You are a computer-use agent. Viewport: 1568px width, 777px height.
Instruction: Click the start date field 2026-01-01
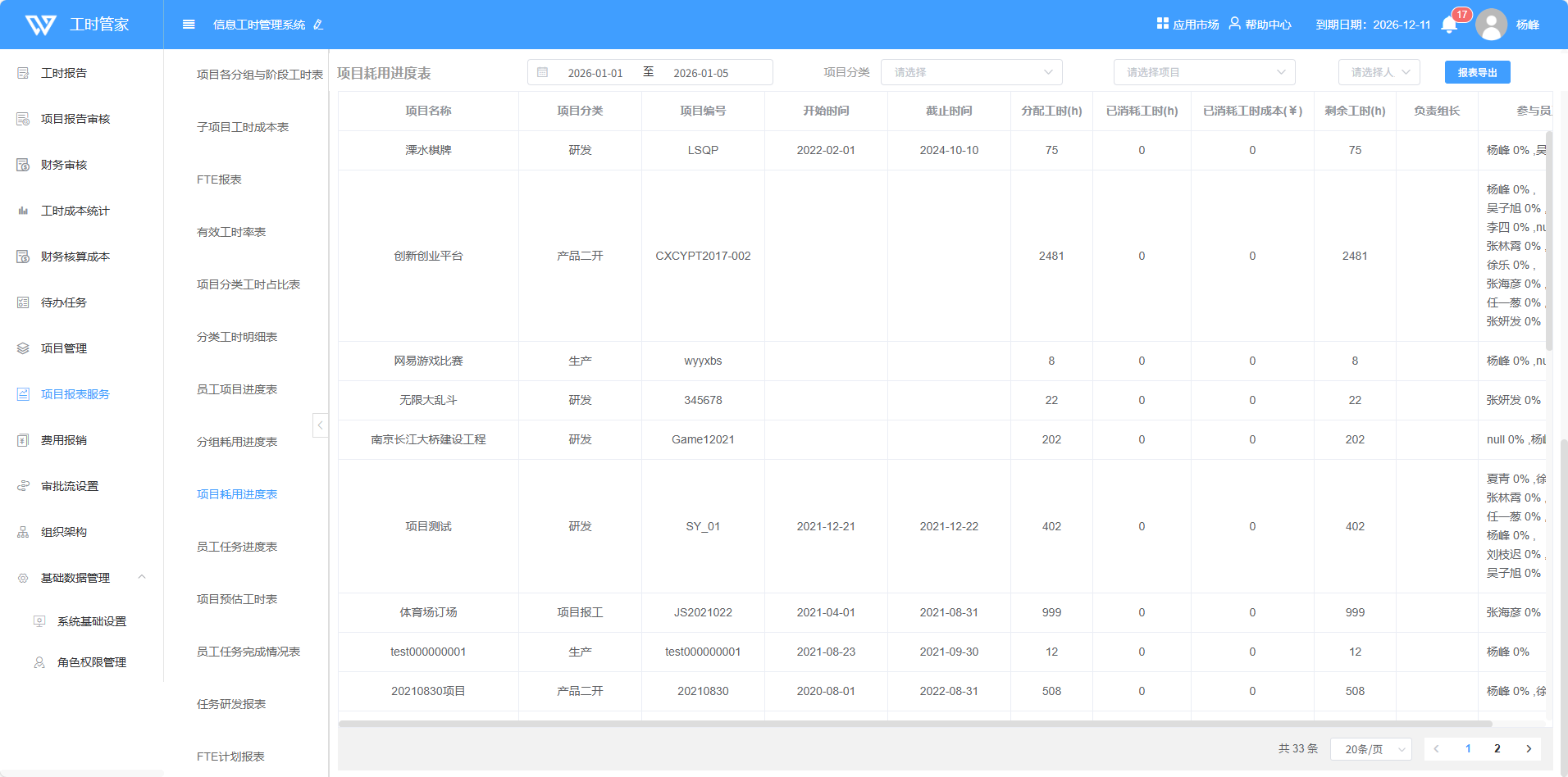[x=595, y=73]
